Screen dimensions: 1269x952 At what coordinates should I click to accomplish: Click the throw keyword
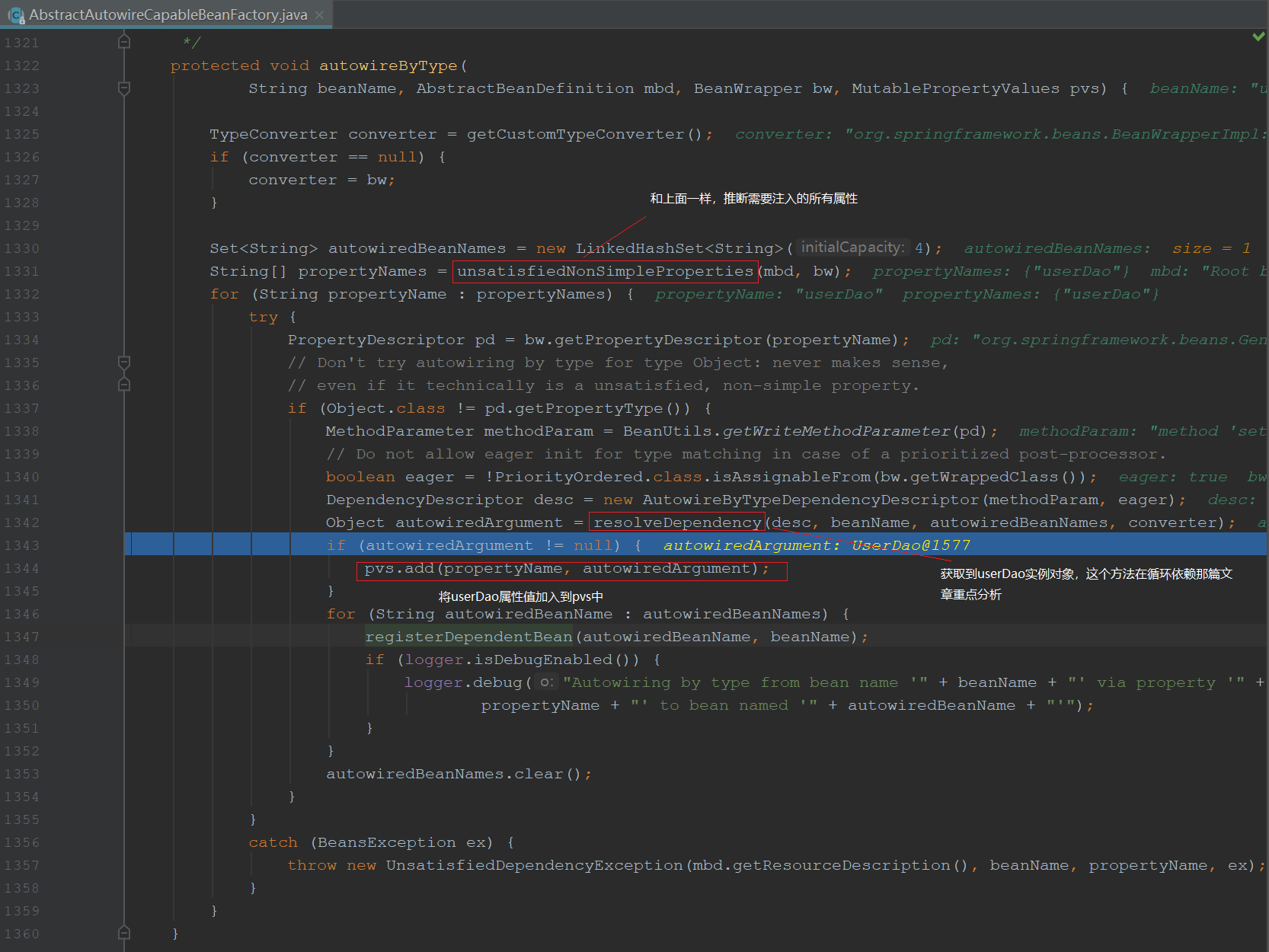click(x=312, y=865)
